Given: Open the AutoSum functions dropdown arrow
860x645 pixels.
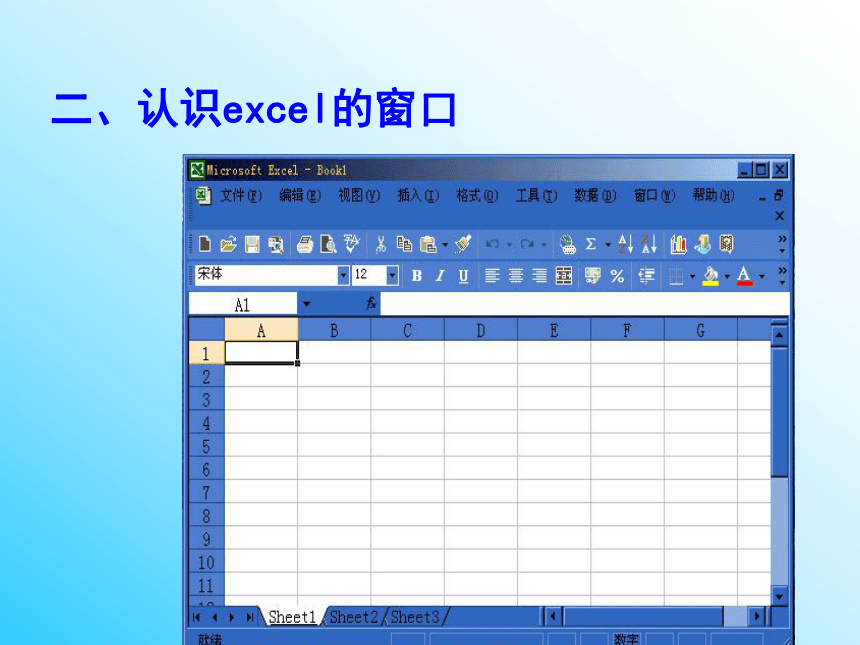Looking at the screenshot, I should coord(608,245).
